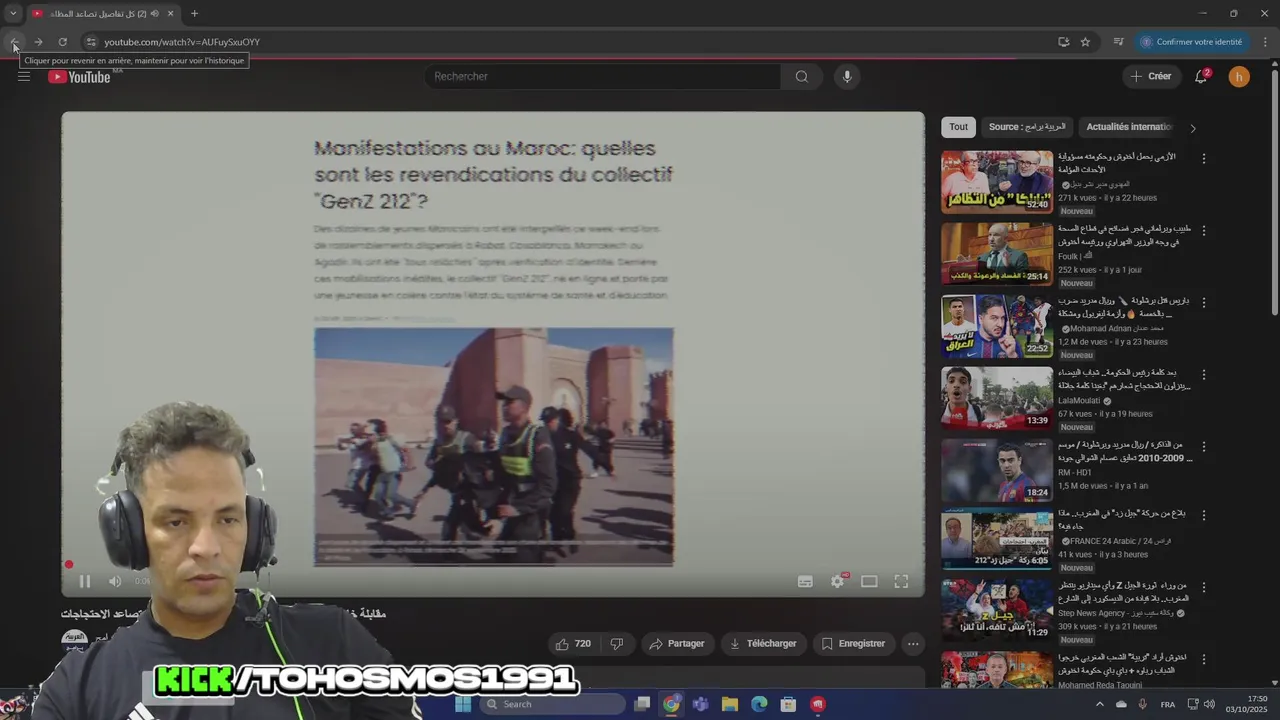Open the 13:39 LalaMoulati video thumbnail
This screenshot has width=1280, height=720.
tap(997, 398)
